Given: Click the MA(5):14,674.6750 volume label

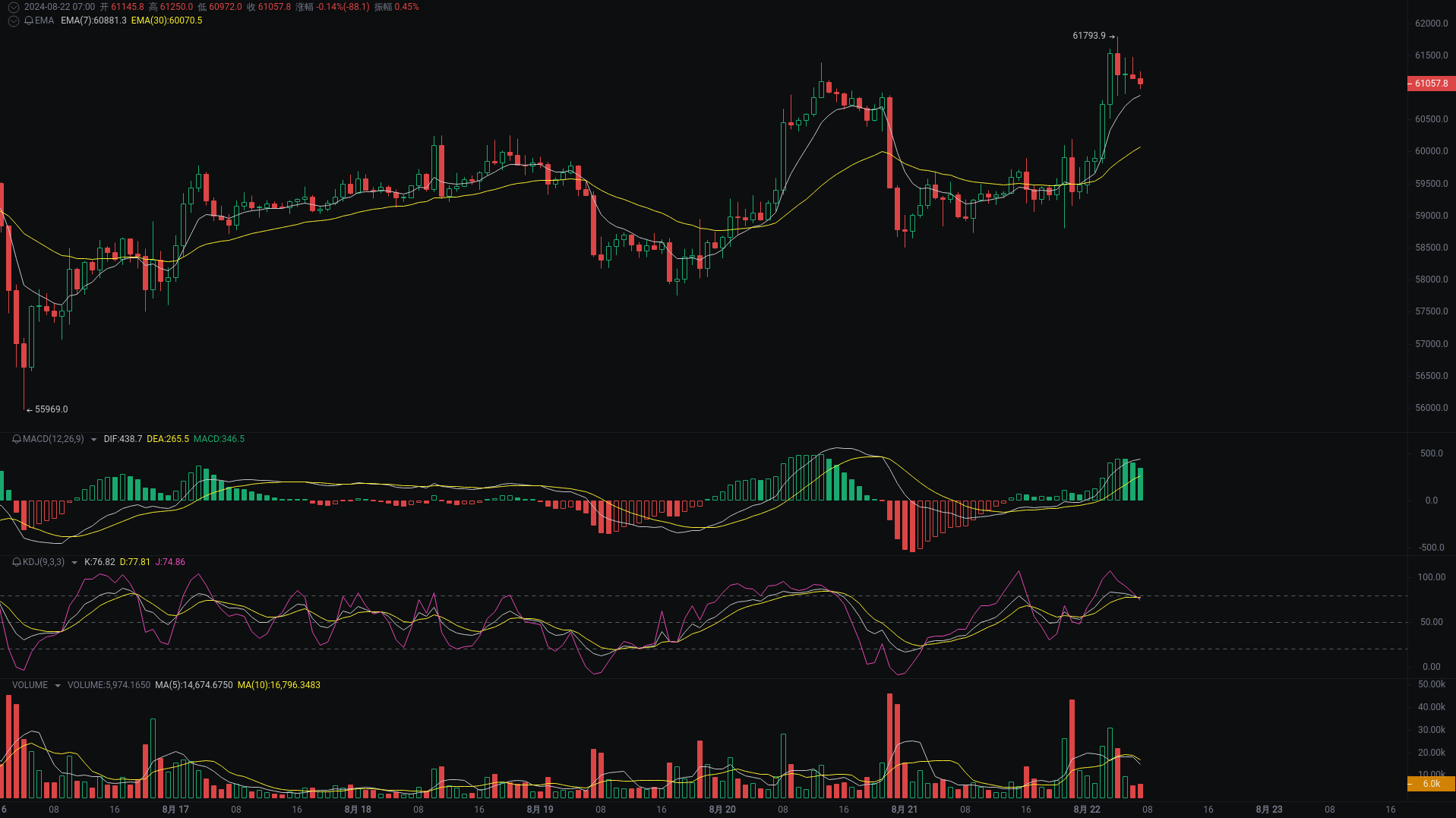Looking at the screenshot, I should tap(192, 684).
